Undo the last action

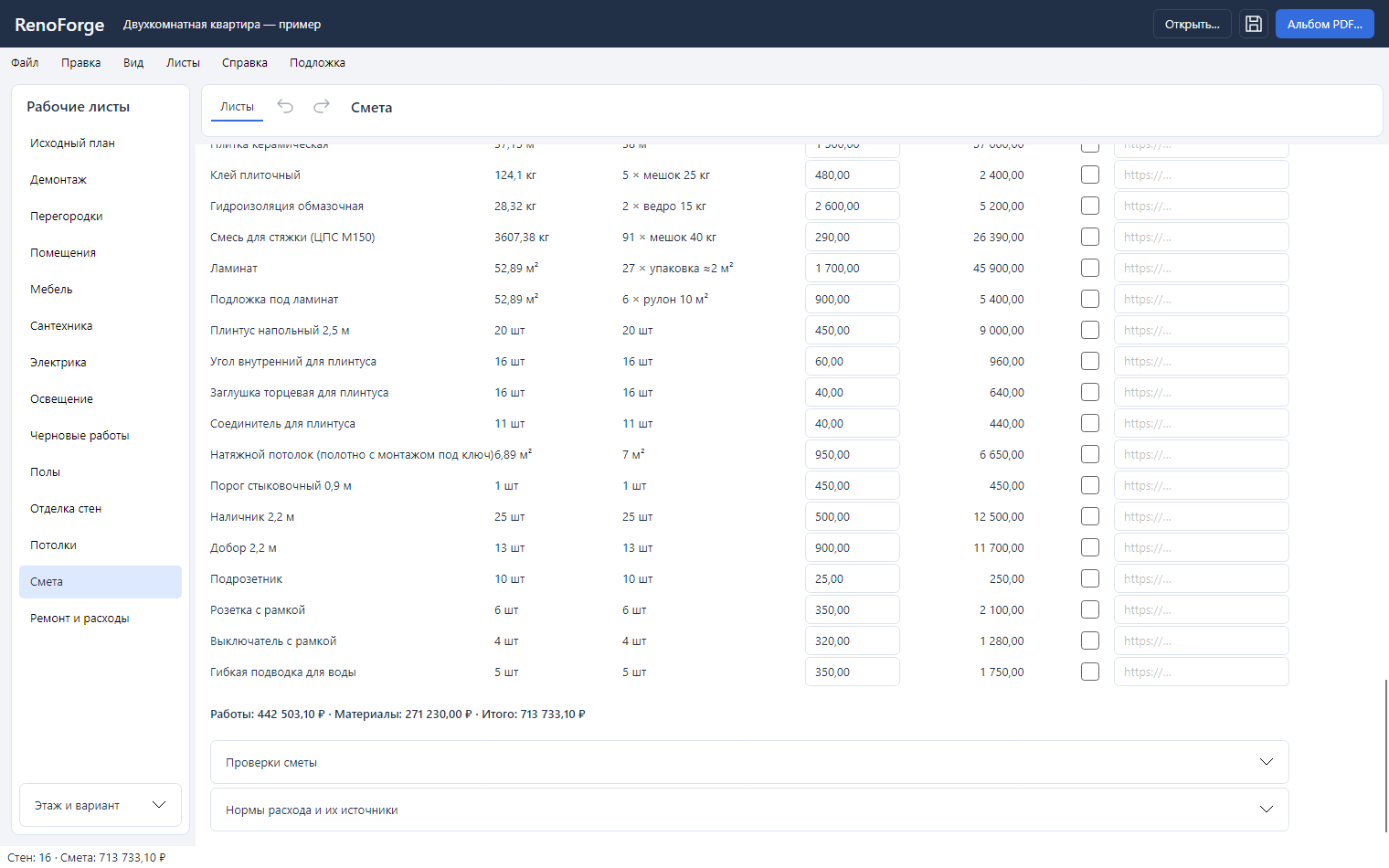pyautogui.click(x=285, y=107)
